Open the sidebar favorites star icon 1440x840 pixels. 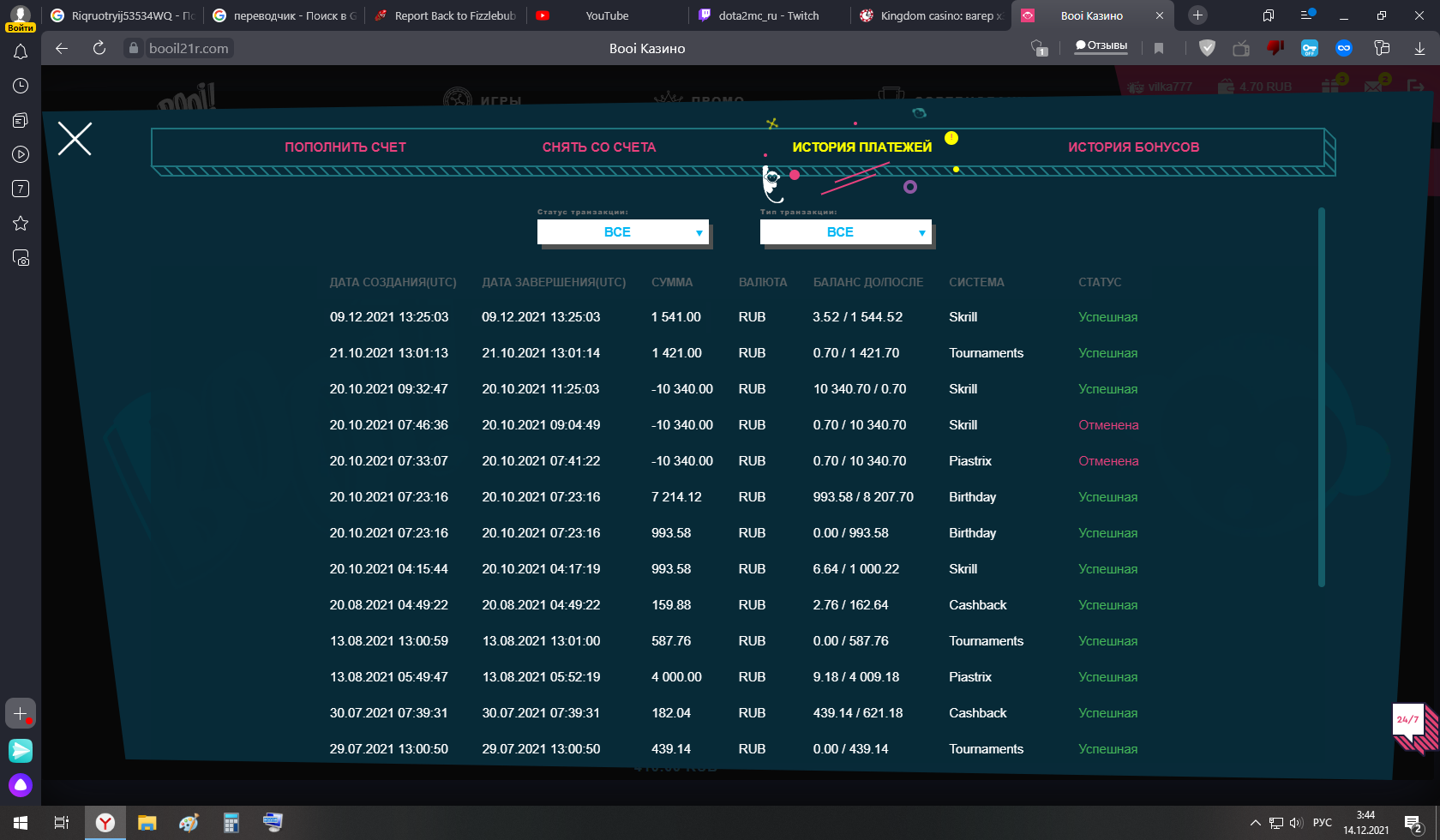pyautogui.click(x=21, y=224)
